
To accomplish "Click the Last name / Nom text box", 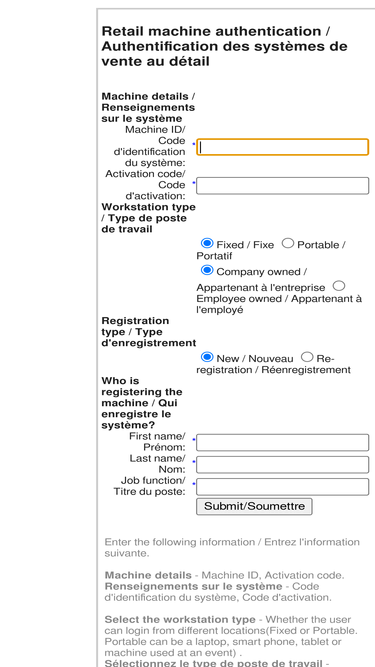I will [x=282, y=465].
